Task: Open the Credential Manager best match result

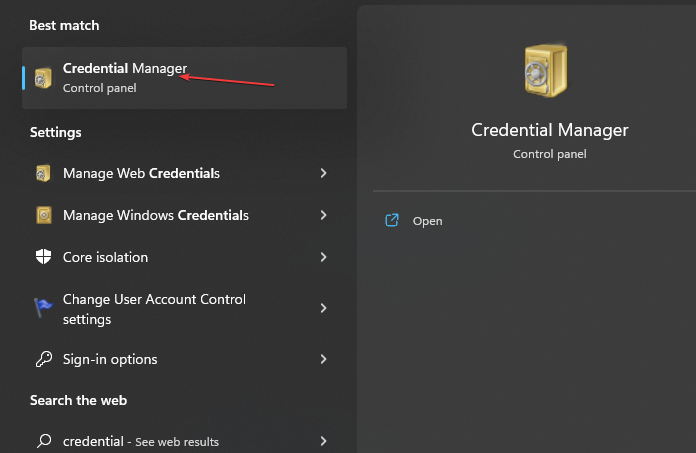Action: click(184, 78)
